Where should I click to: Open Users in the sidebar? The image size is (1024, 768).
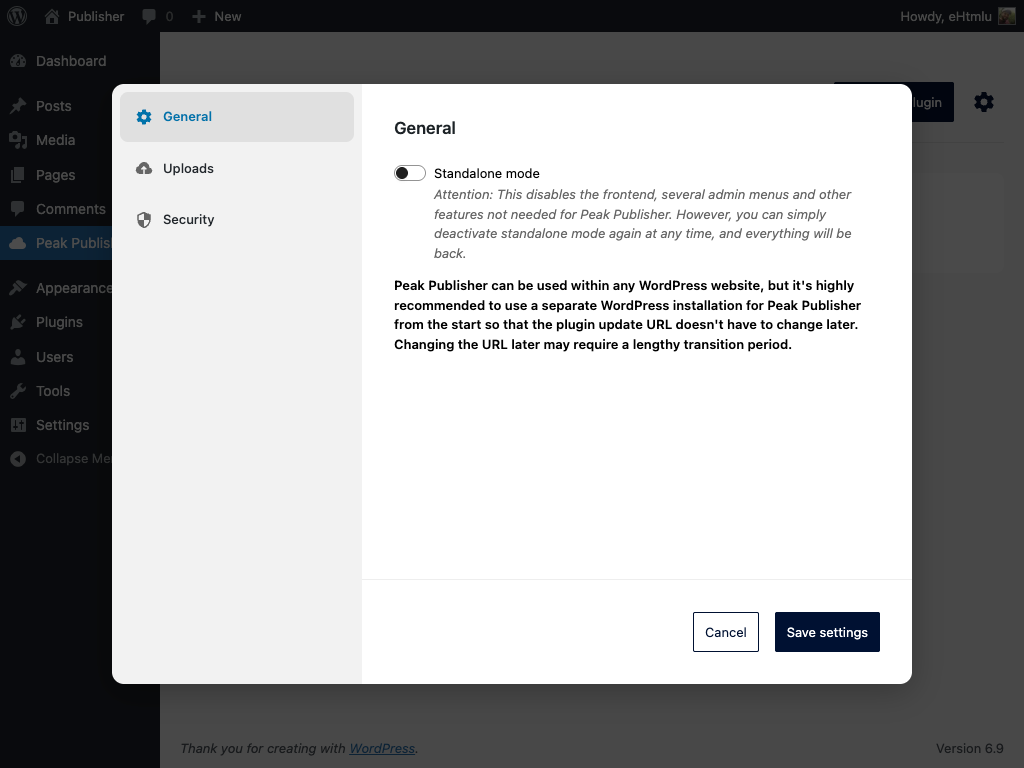pyautogui.click(x=56, y=357)
